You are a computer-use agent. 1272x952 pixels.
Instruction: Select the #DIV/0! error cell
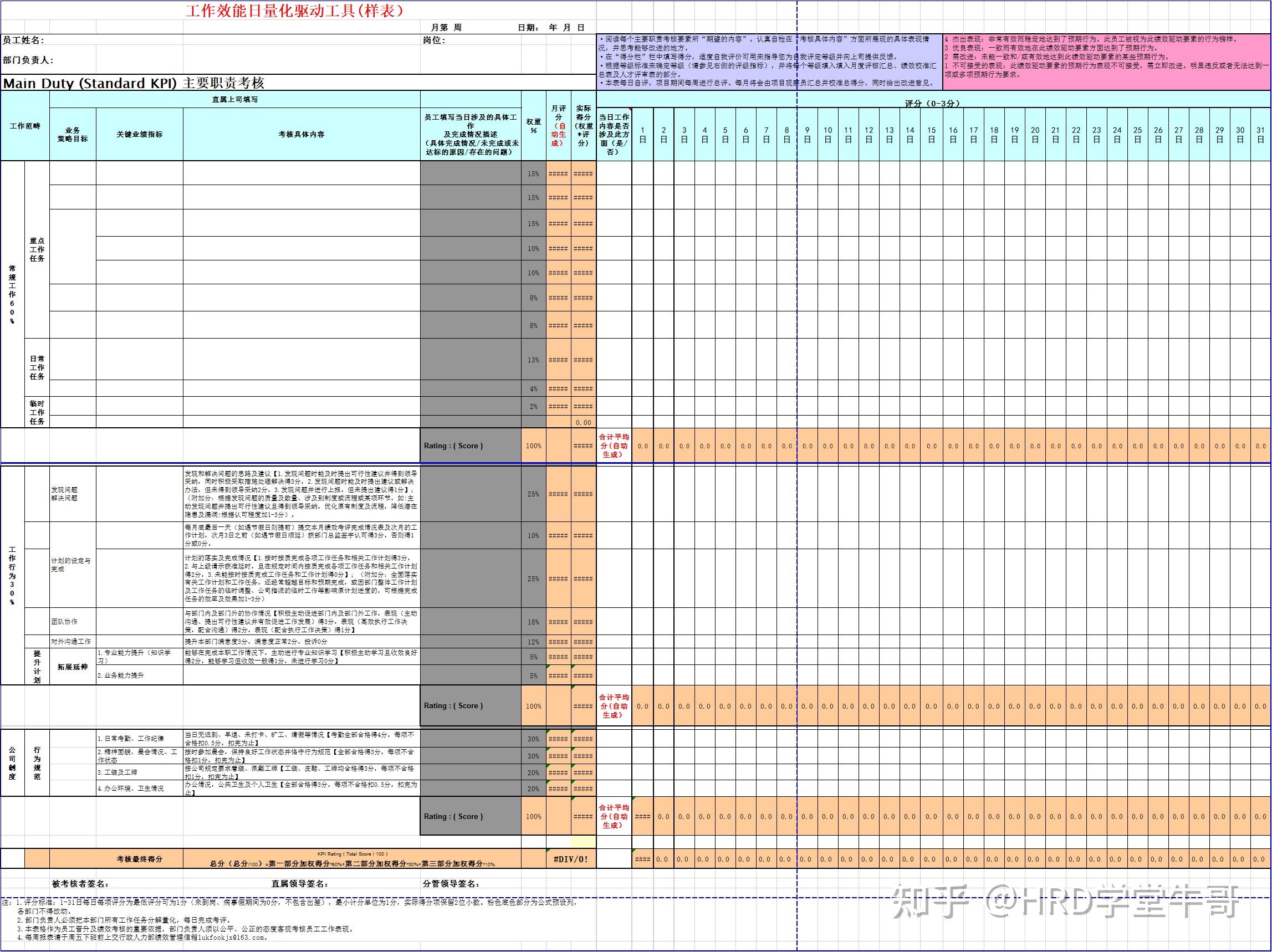[570, 859]
